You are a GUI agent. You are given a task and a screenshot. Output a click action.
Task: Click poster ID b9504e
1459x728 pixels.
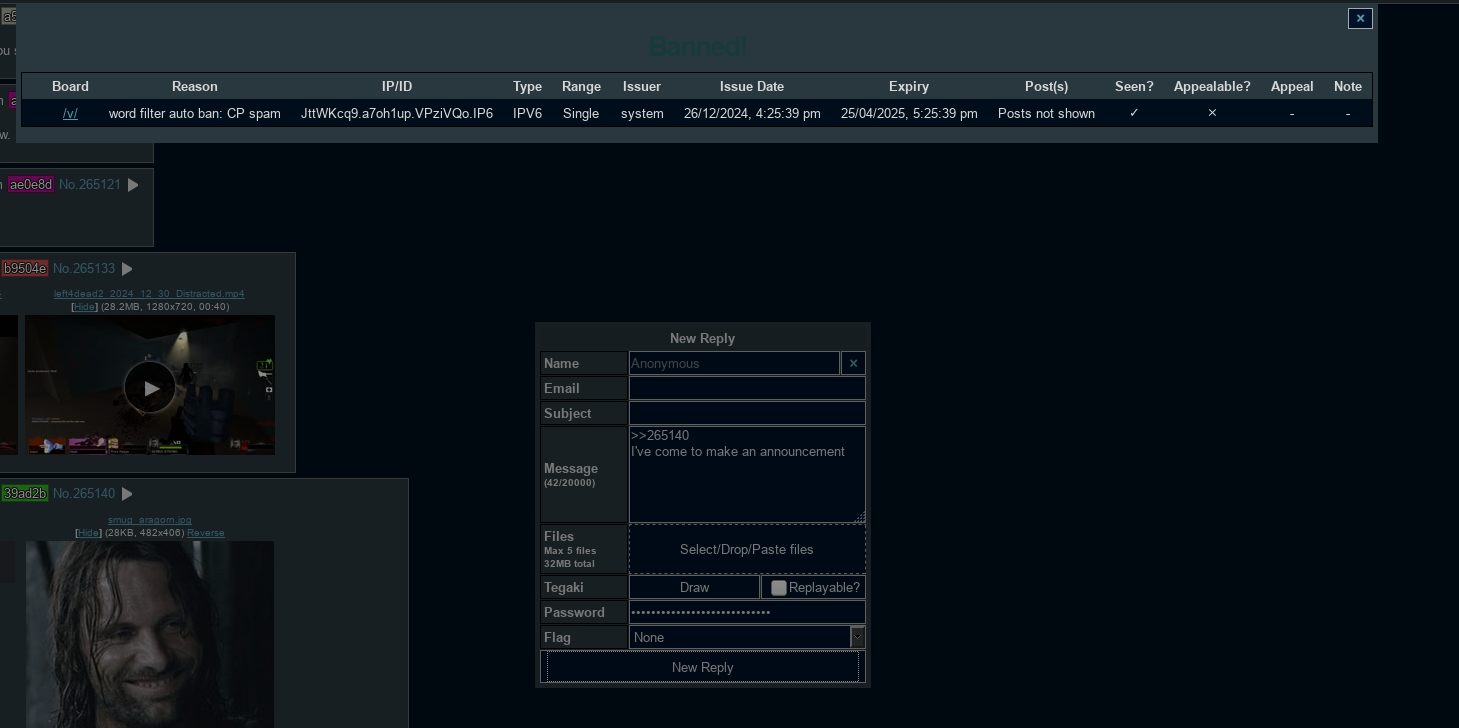pos(25,269)
